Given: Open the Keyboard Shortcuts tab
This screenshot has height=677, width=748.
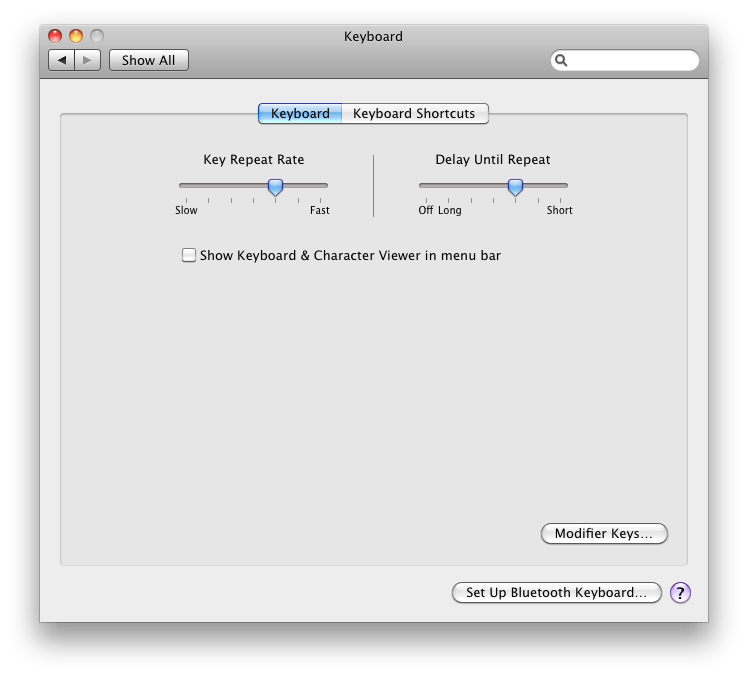Looking at the screenshot, I should pos(415,114).
